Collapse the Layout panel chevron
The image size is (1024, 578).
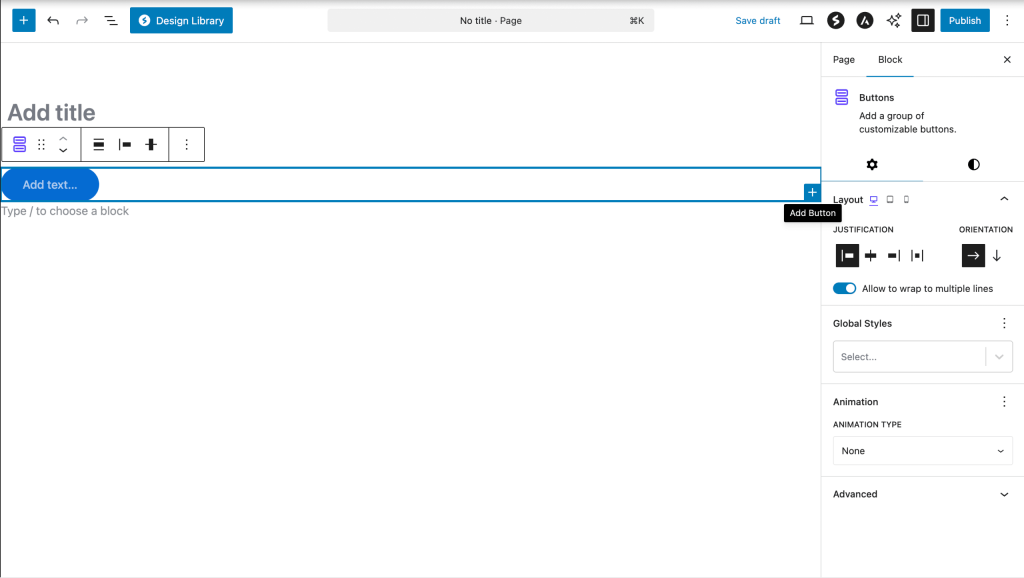pyautogui.click(x=1004, y=198)
